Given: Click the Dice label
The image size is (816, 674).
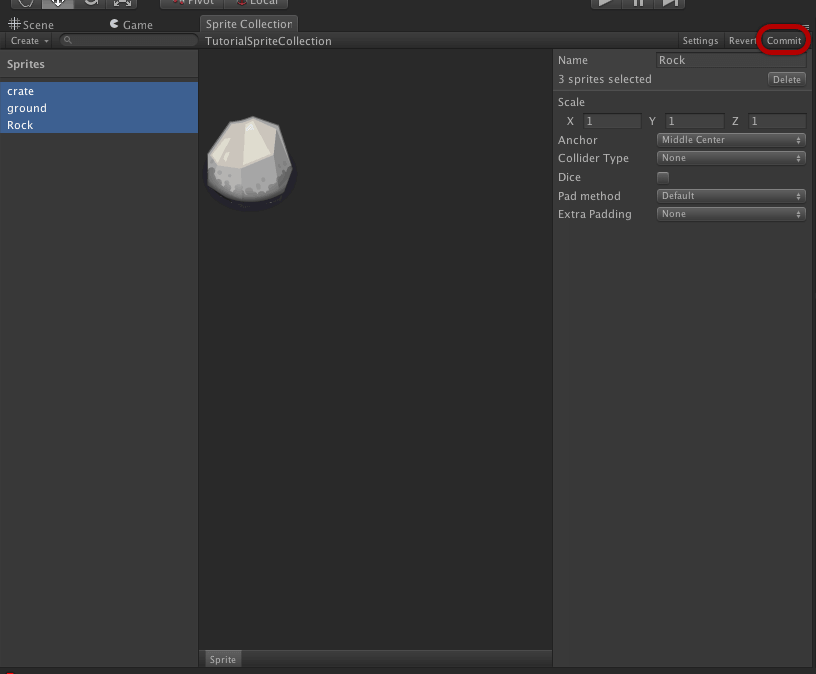Looking at the screenshot, I should pos(569,177).
